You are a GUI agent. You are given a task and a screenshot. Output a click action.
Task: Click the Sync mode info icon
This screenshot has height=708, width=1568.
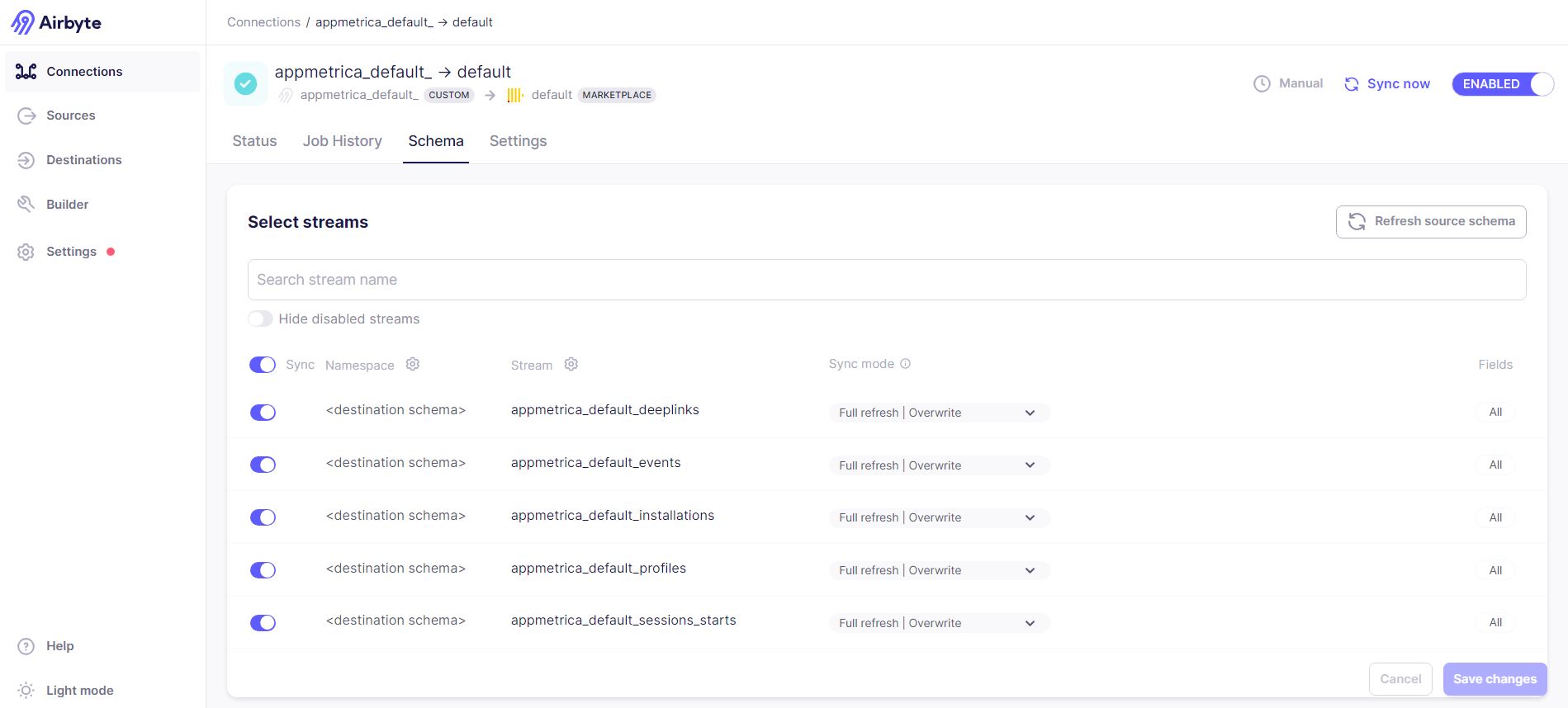(x=906, y=364)
